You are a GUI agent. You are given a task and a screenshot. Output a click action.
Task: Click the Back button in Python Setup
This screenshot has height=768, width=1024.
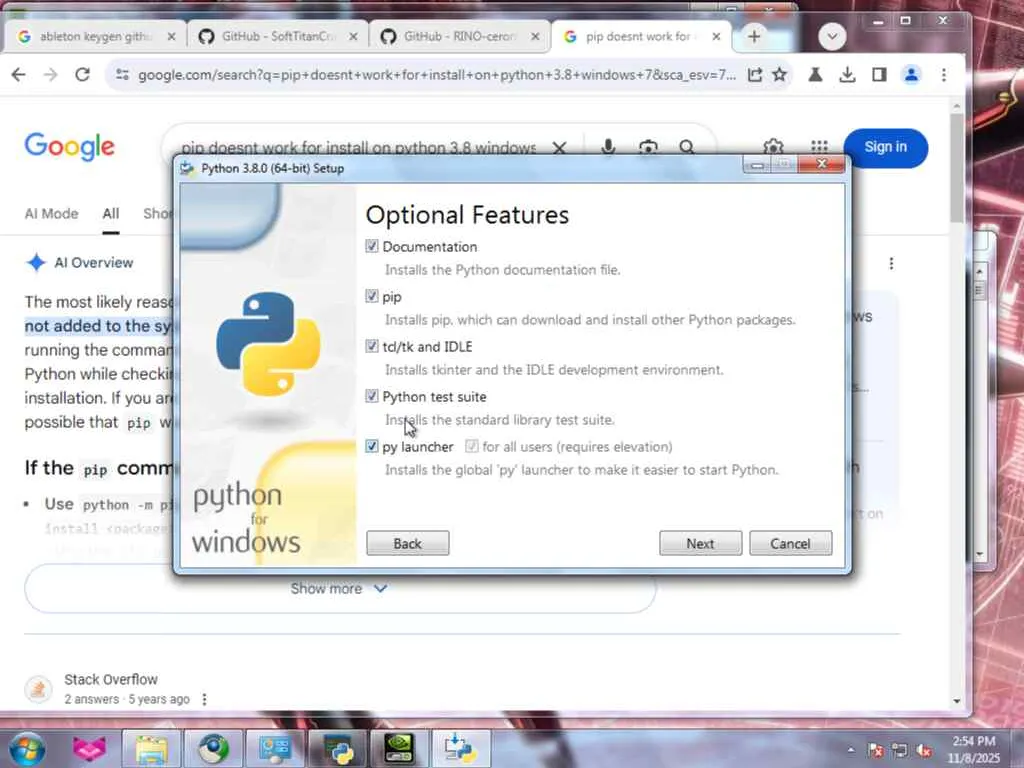(x=408, y=543)
